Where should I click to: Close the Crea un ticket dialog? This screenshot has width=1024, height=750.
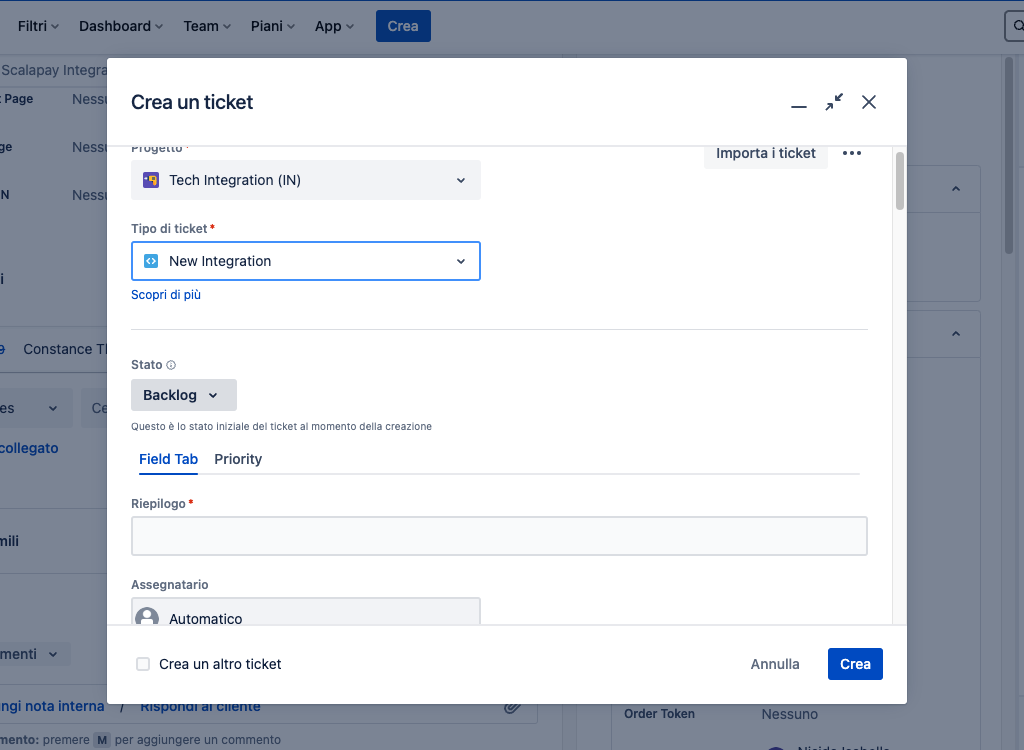[869, 103]
